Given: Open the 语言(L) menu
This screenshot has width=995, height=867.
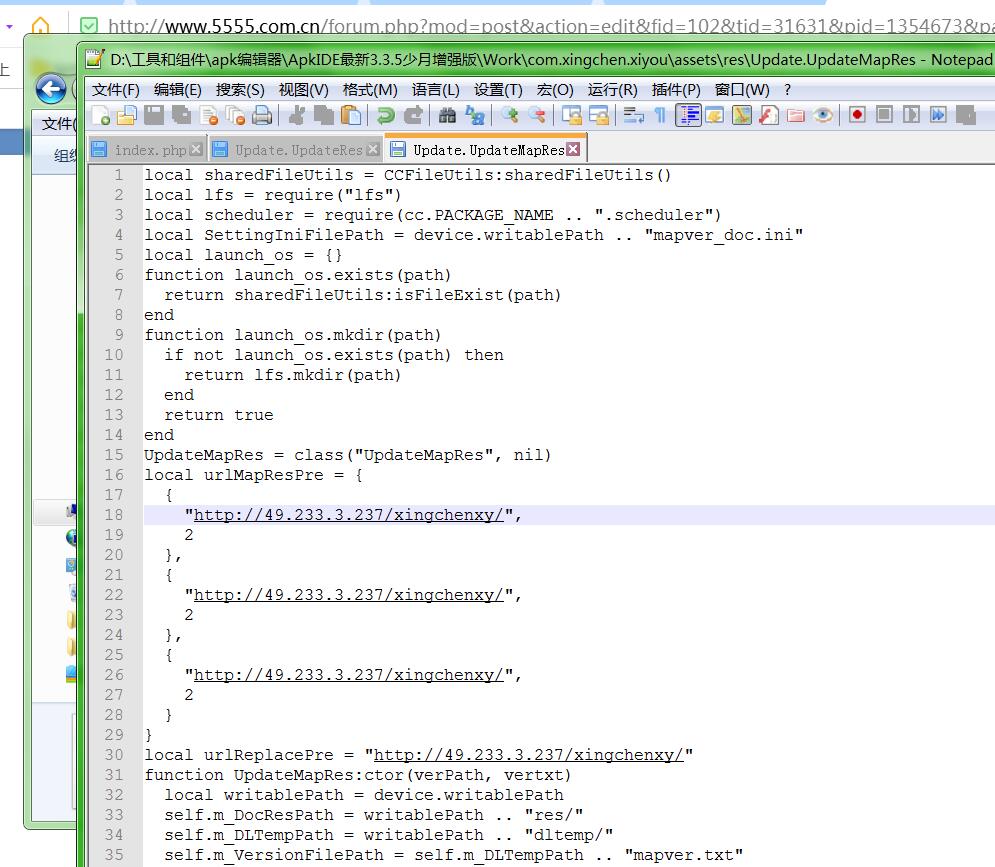Looking at the screenshot, I should [x=435, y=89].
